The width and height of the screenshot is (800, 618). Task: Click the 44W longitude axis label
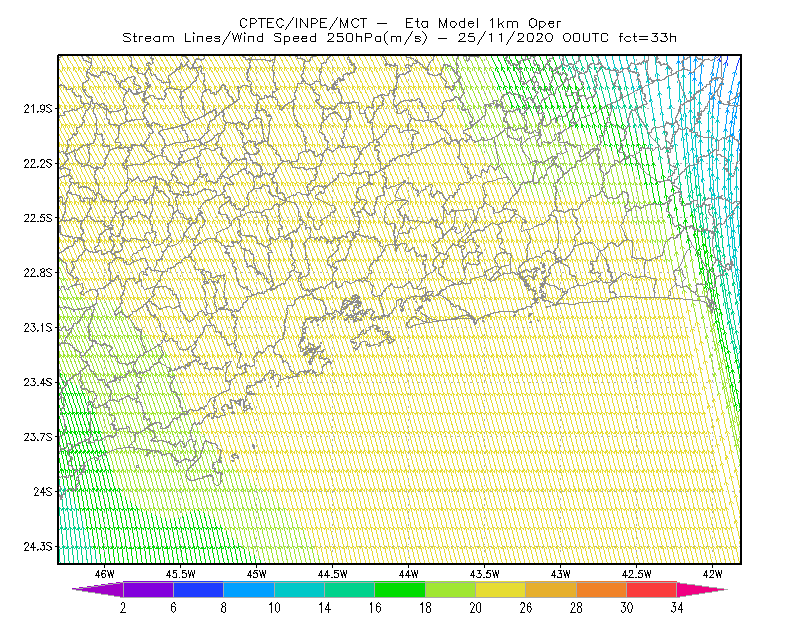click(x=409, y=574)
